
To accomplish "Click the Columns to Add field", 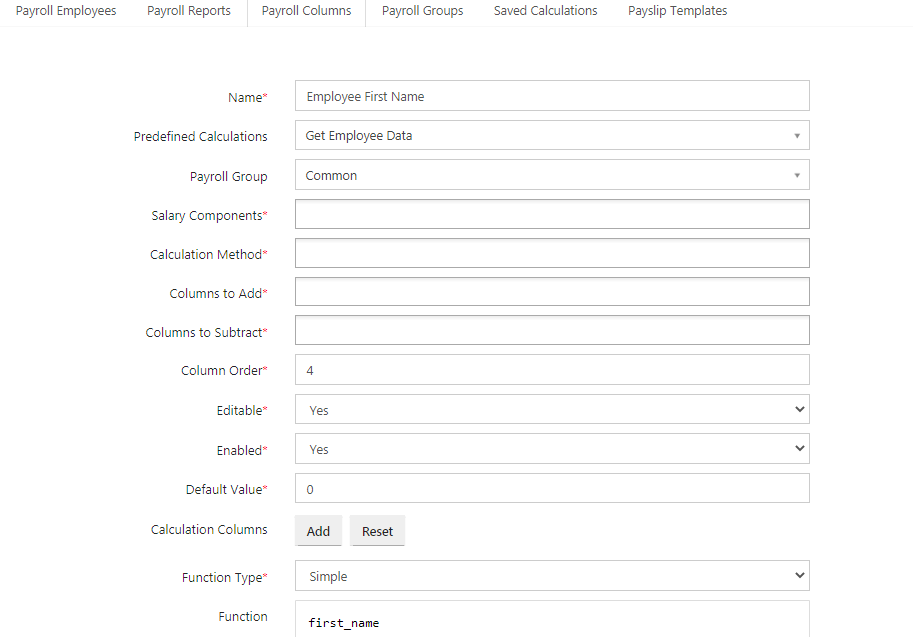I will tap(552, 292).
